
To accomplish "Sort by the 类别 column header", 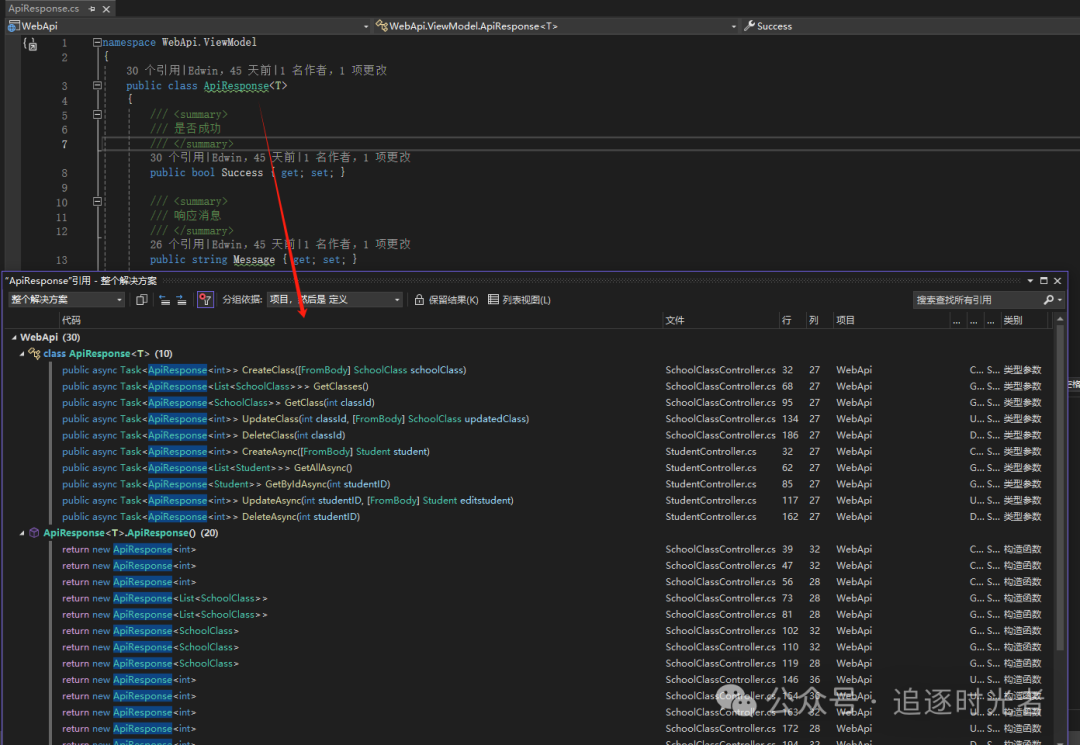I will pyautogui.click(x=1012, y=320).
